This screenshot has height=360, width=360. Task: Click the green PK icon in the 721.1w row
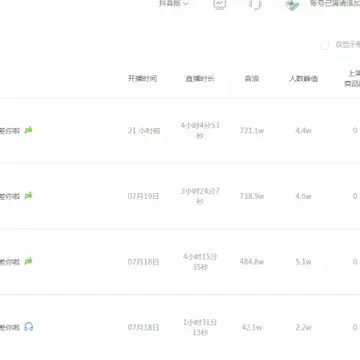click(x=28, y=130)
